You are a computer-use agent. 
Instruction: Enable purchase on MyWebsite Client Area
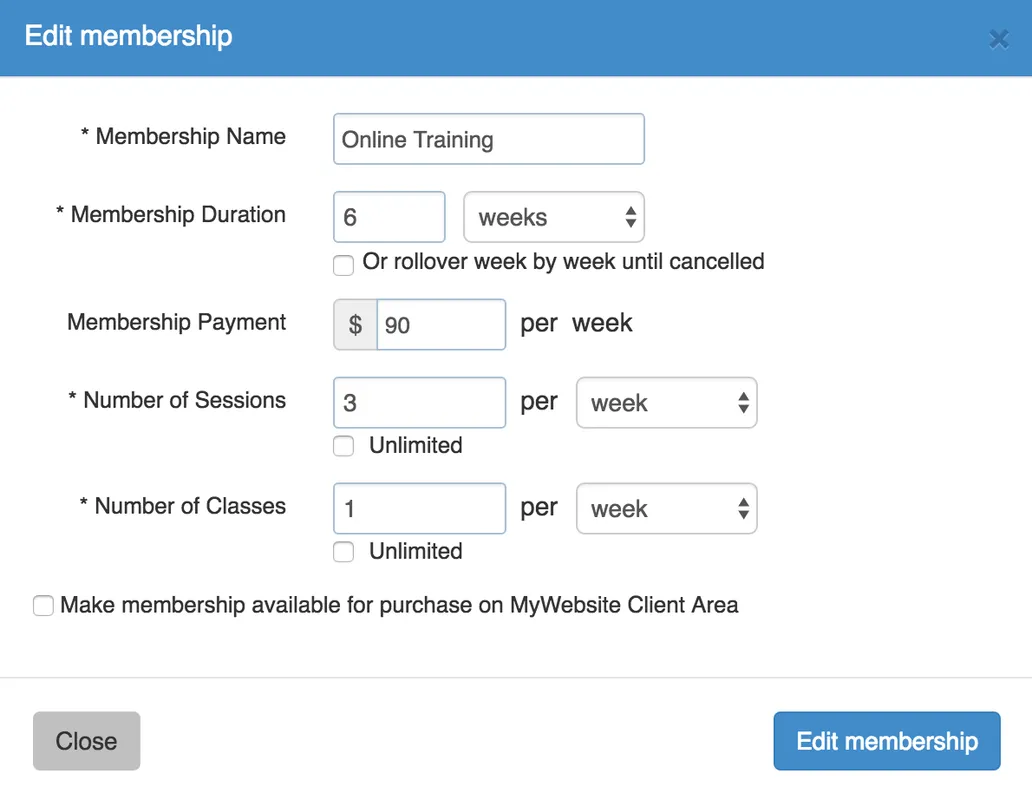(x=43, y=606)
